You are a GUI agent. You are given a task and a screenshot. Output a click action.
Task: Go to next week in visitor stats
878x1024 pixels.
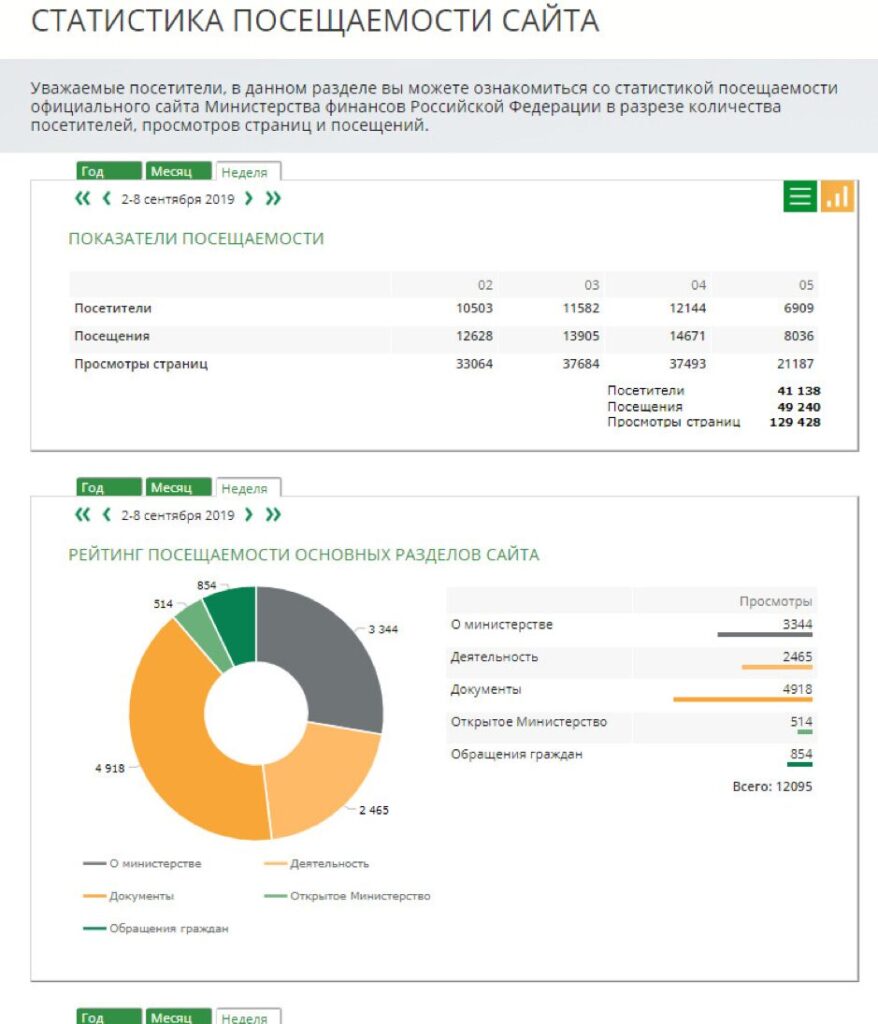(x=249, y=199)
